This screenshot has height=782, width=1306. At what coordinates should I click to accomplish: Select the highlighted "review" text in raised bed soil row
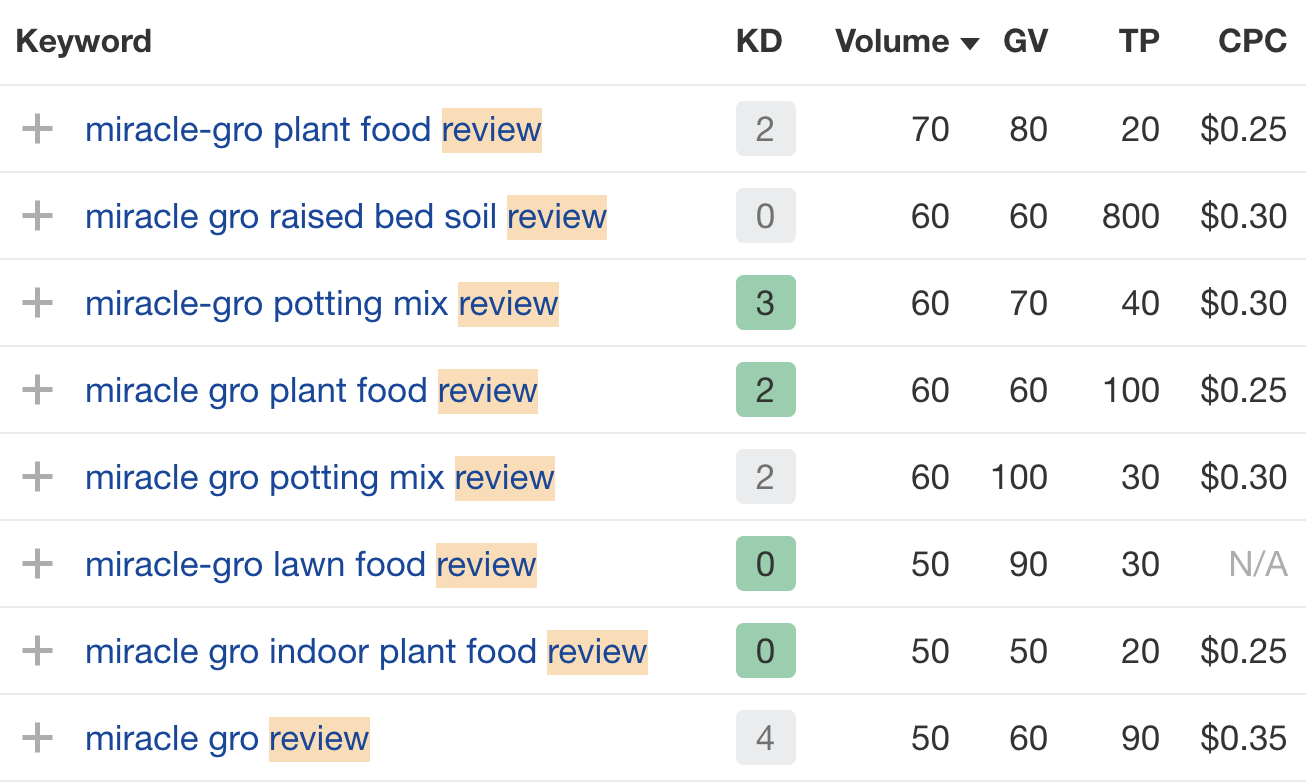556,216
